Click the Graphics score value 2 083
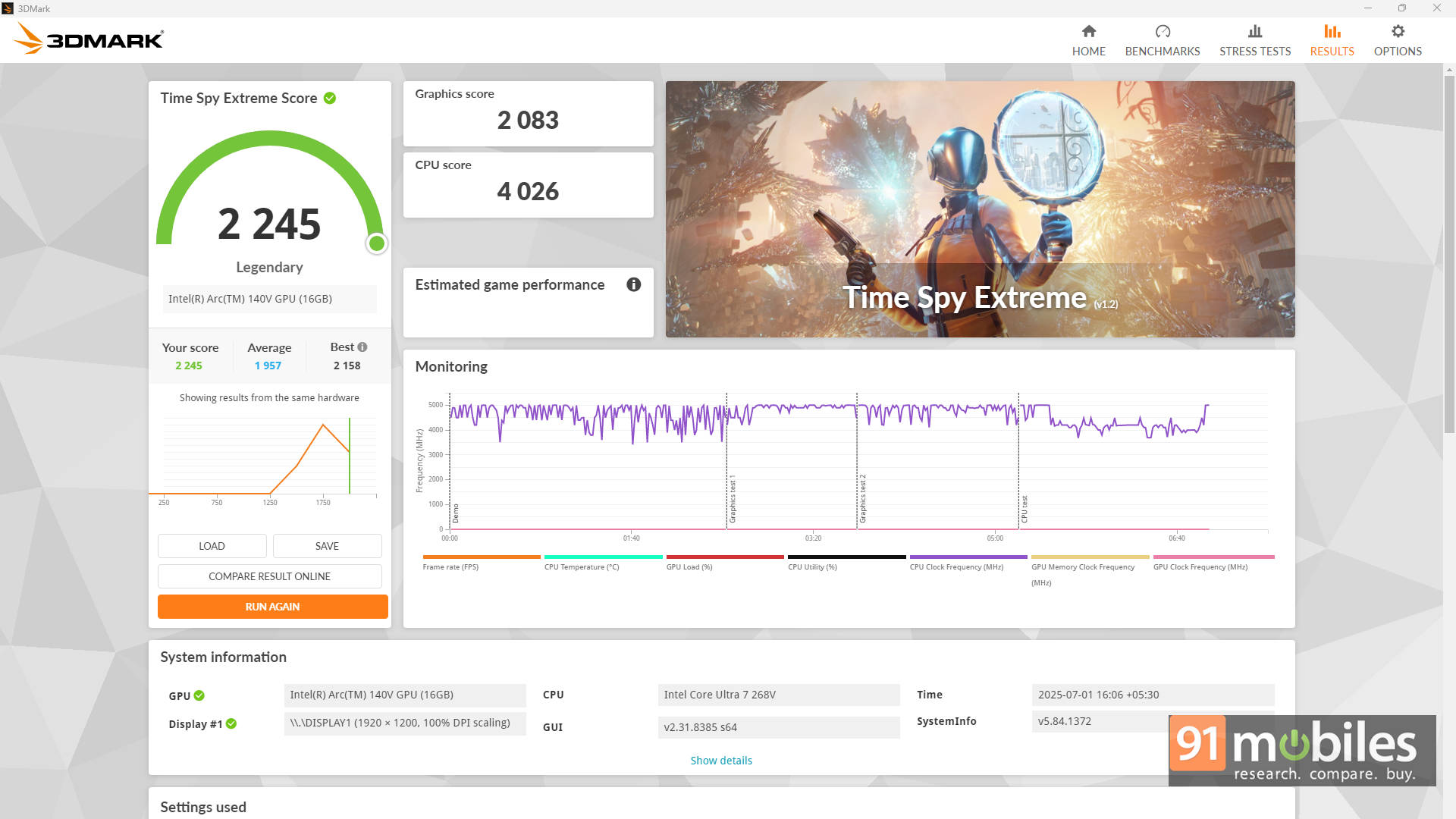The width and height of the screenshot is (1456, 819). tap(528, 120)
